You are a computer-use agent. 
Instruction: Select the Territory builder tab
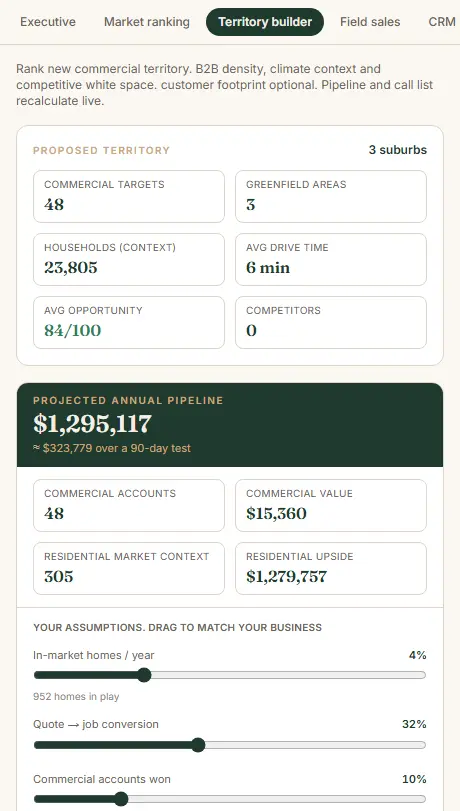265,22
